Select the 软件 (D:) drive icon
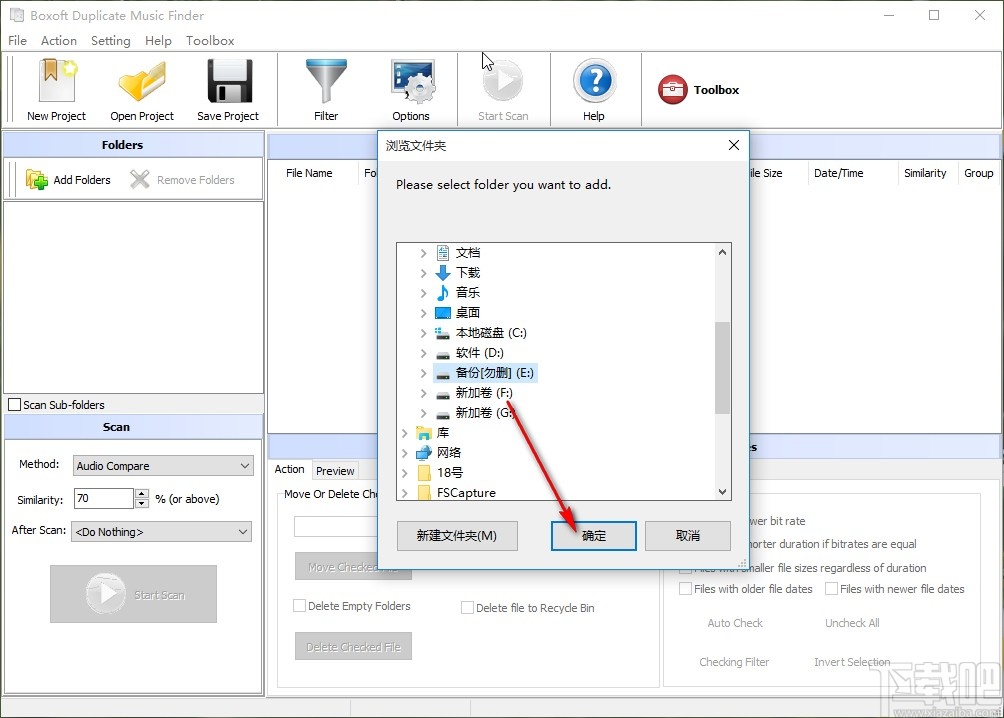The height and width of the screenshot is (718, 1004). click(x=442, y=354)
